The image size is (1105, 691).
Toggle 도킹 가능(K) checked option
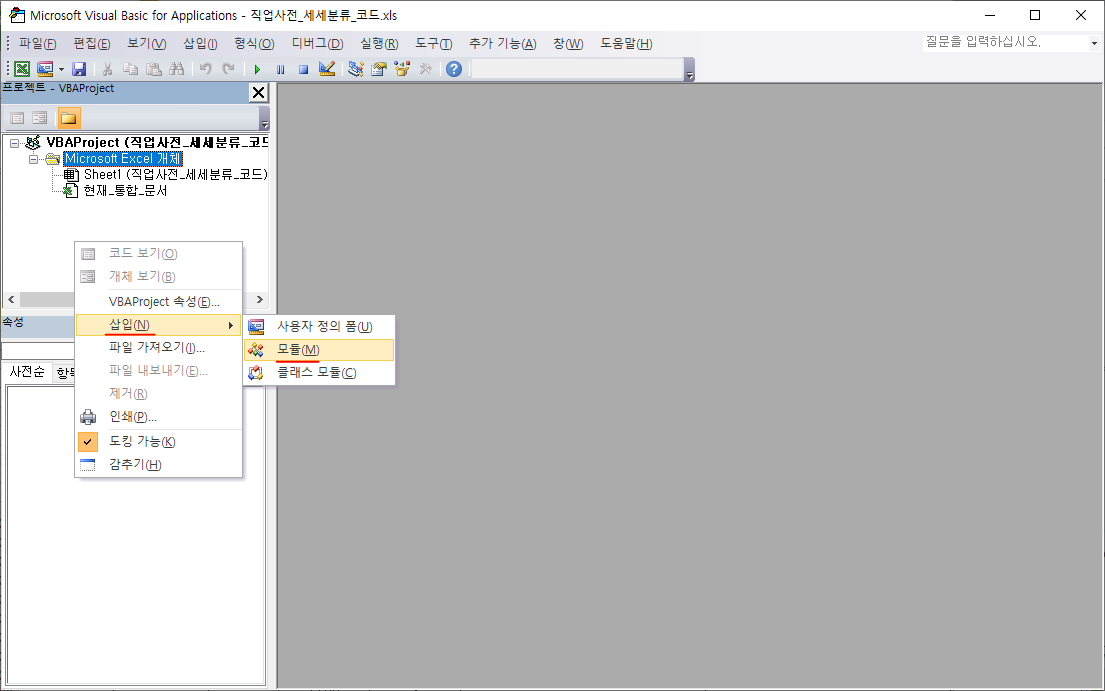[159, 442]
